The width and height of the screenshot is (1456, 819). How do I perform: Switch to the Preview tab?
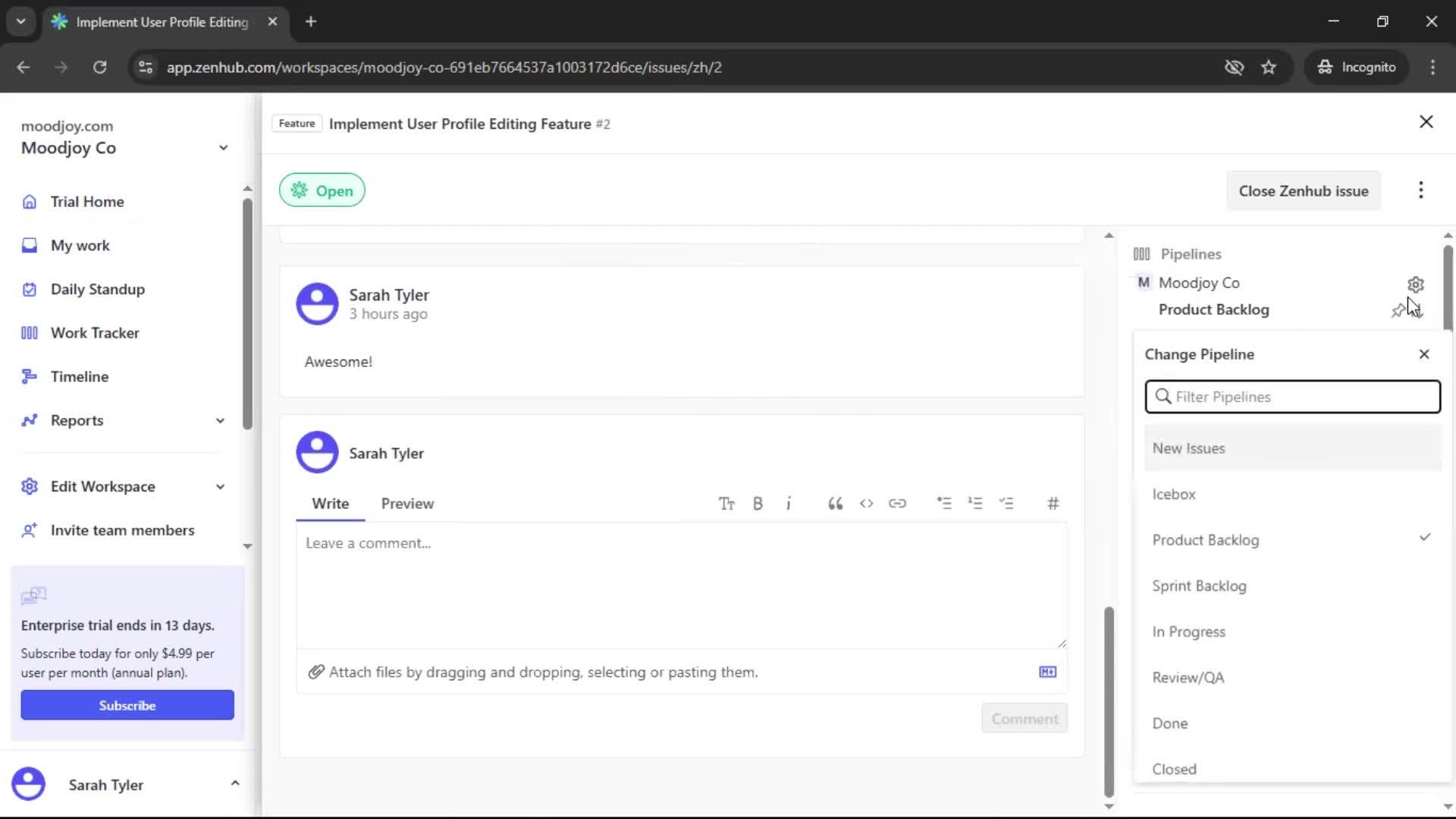pos(407,503)
